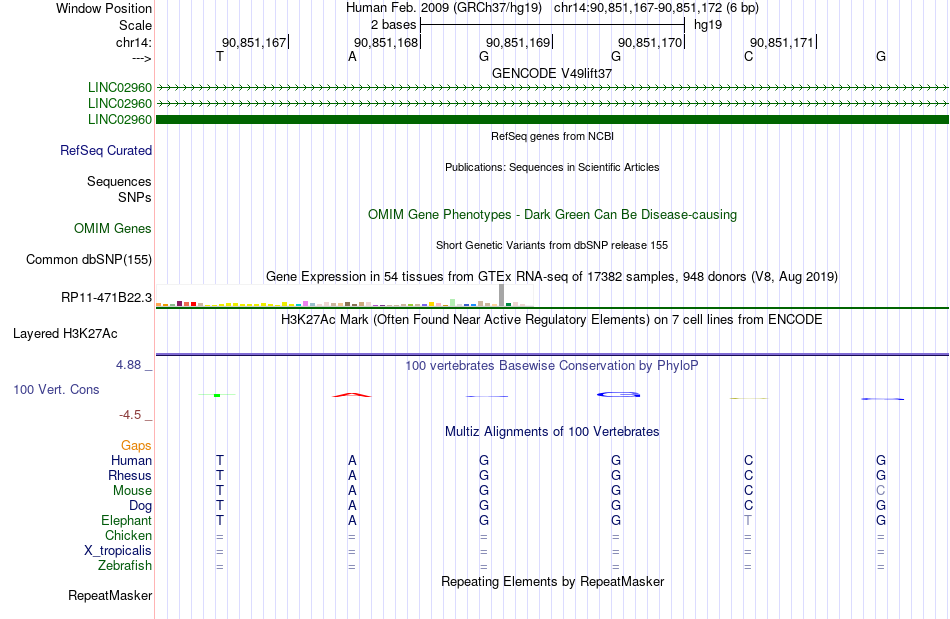Click the green PhyloP conservation mark
Viewport: 950px width, 619px height.
tap(217, 395)
